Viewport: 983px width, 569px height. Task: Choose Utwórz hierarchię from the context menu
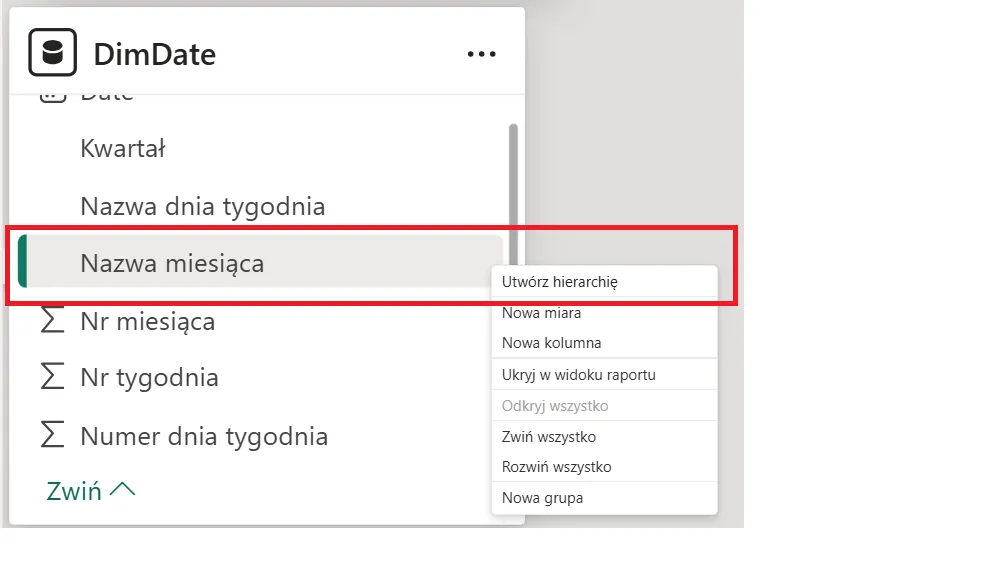[x=560, y=282]
